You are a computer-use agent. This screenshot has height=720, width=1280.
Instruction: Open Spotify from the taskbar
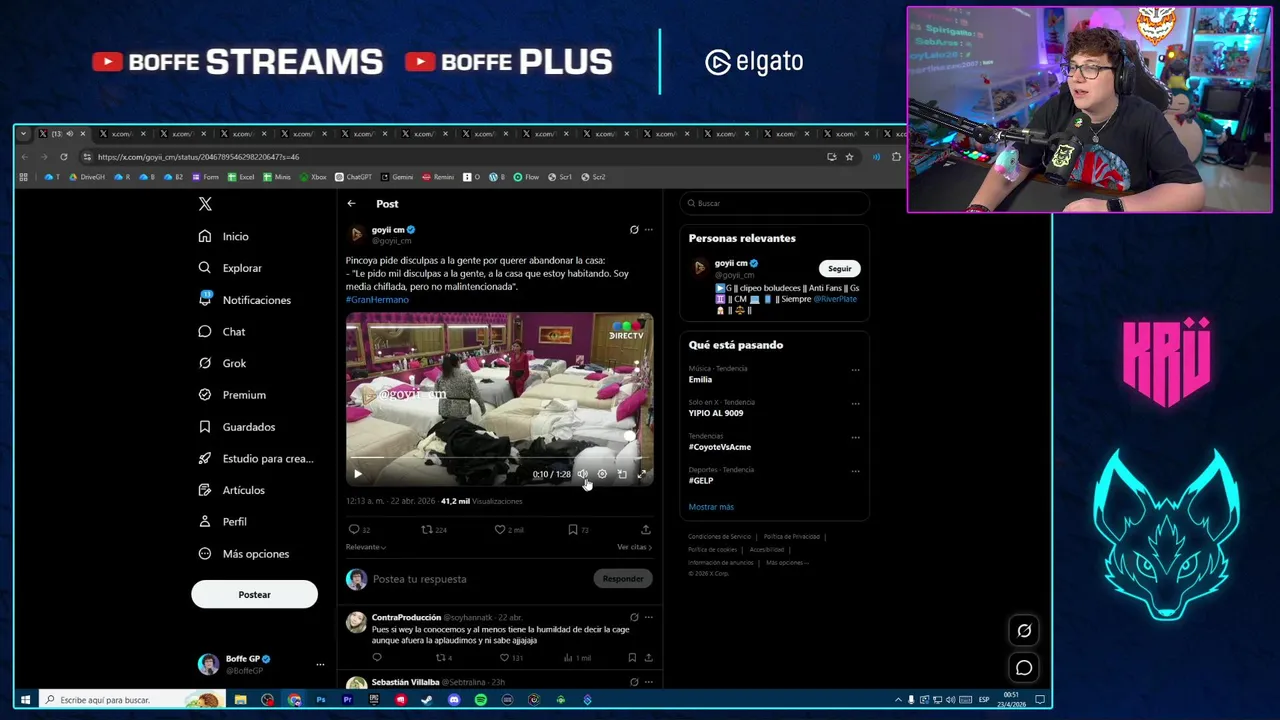coord(480,700)
